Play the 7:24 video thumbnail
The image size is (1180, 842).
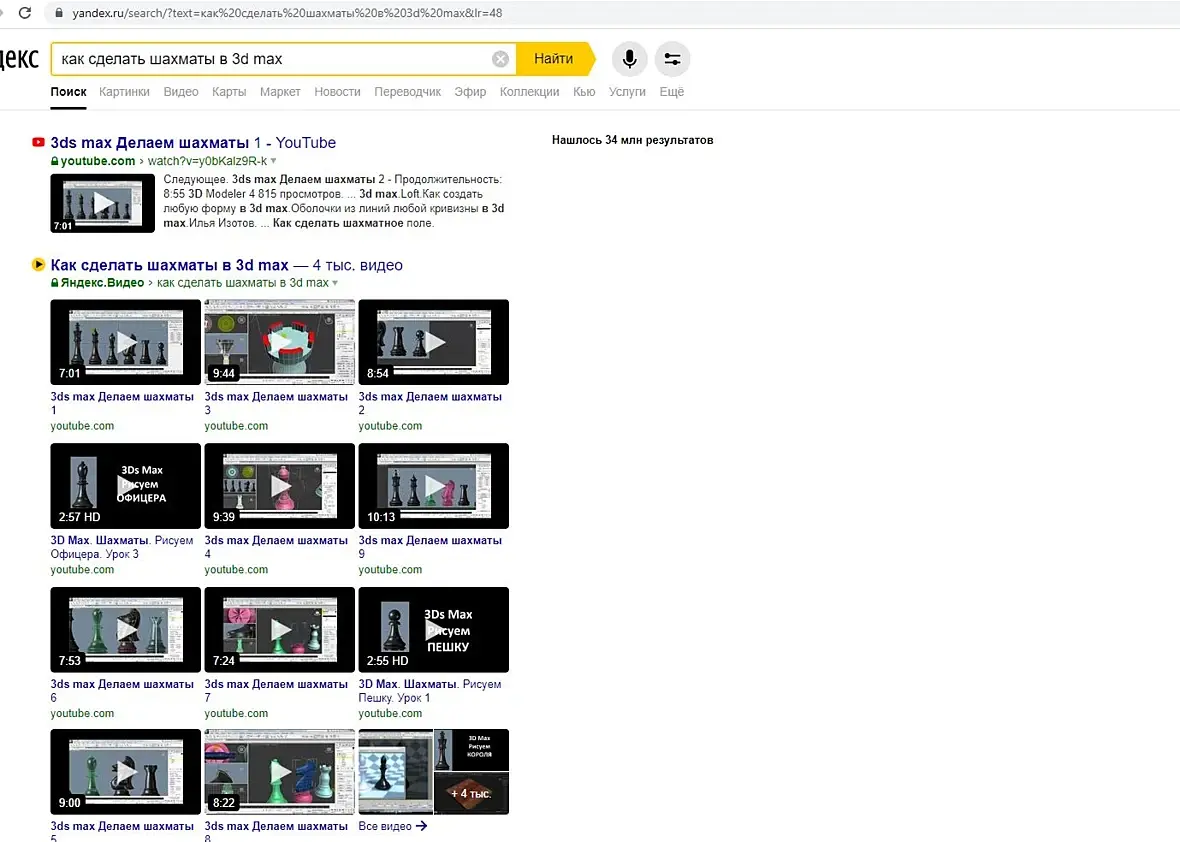tap(279, 630)
